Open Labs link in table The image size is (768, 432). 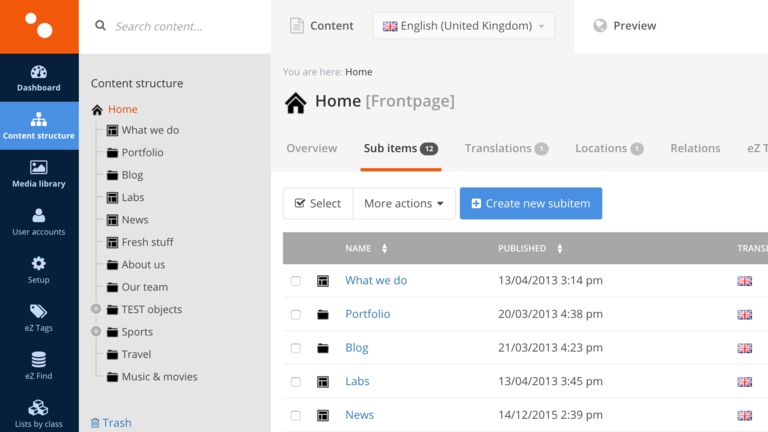pos(357,381)
